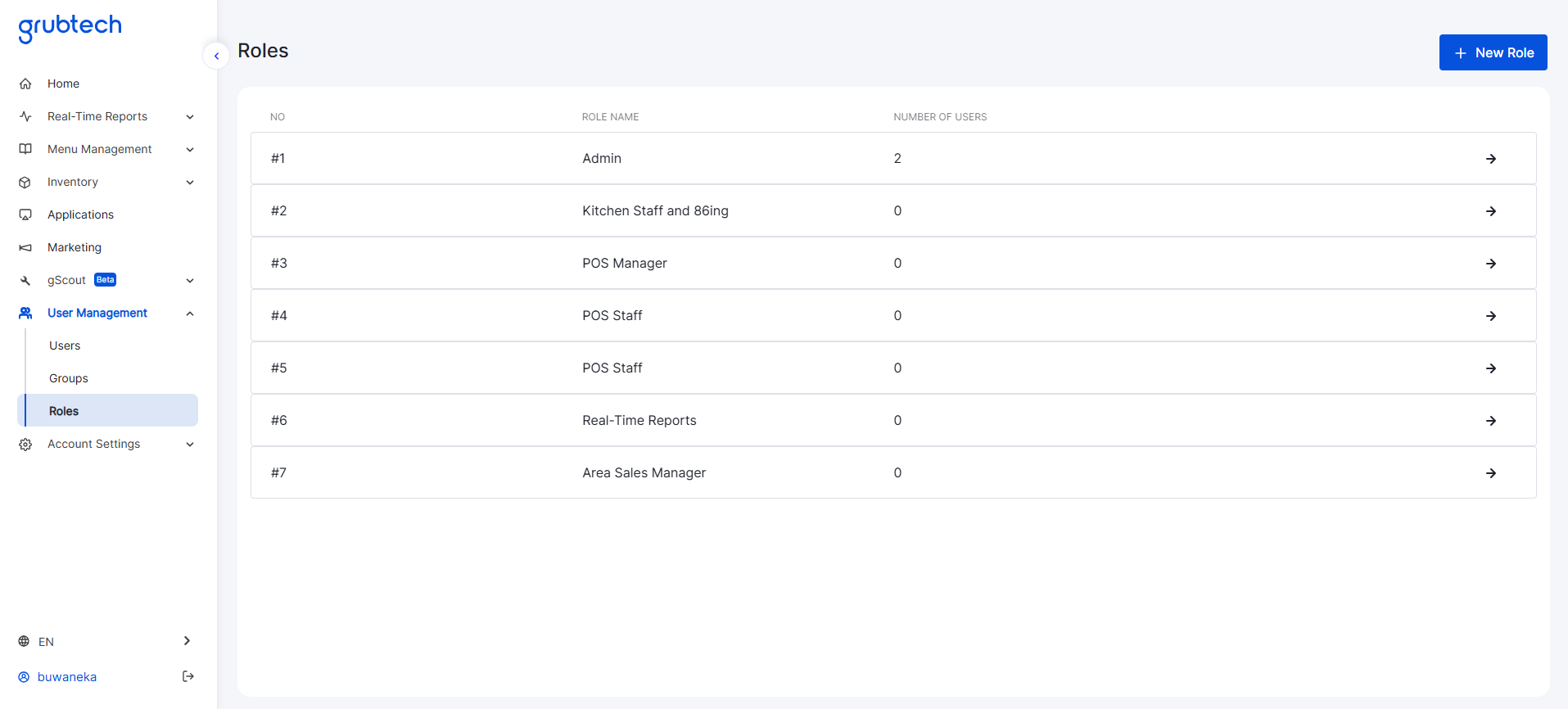This screenshot has height=709, width=1568.
Task: Go to the Users submenu item
Action: [65, 345]
